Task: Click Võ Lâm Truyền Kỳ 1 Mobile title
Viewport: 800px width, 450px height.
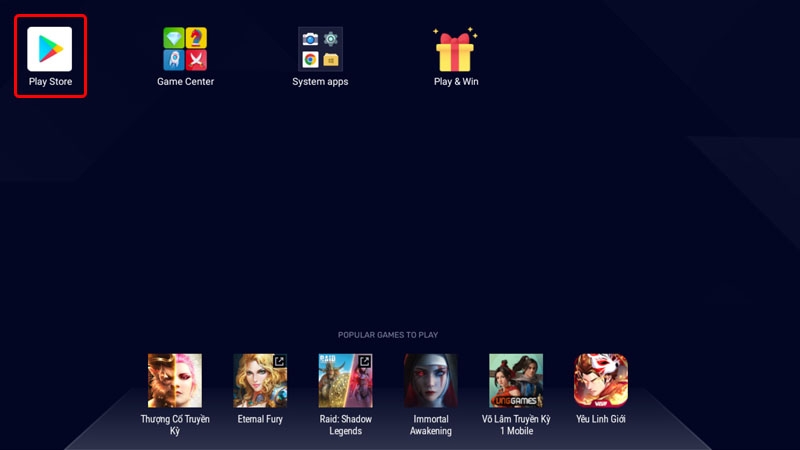Action: point(516,425)
